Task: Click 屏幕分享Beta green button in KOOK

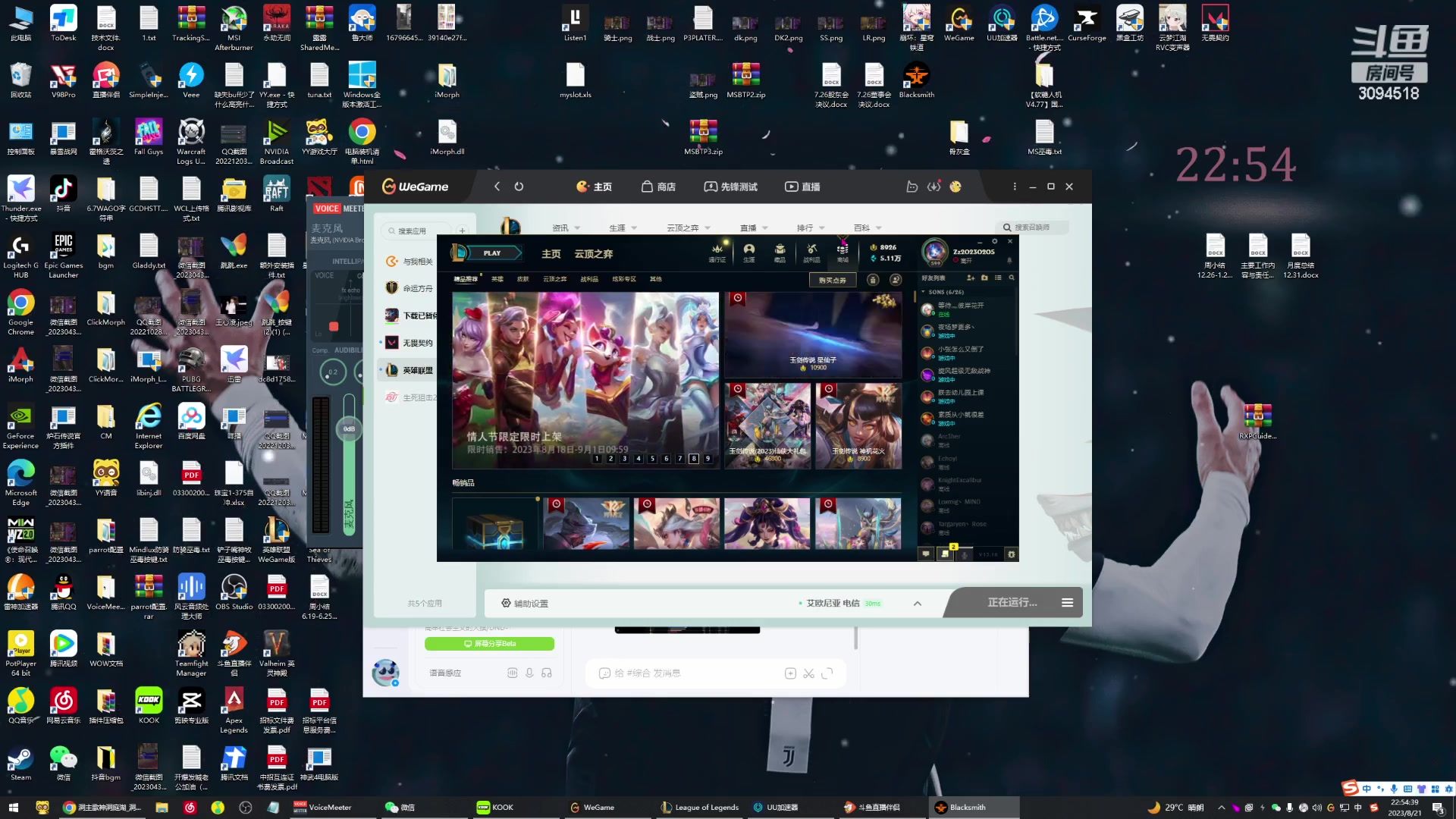Action: point(489,644)
